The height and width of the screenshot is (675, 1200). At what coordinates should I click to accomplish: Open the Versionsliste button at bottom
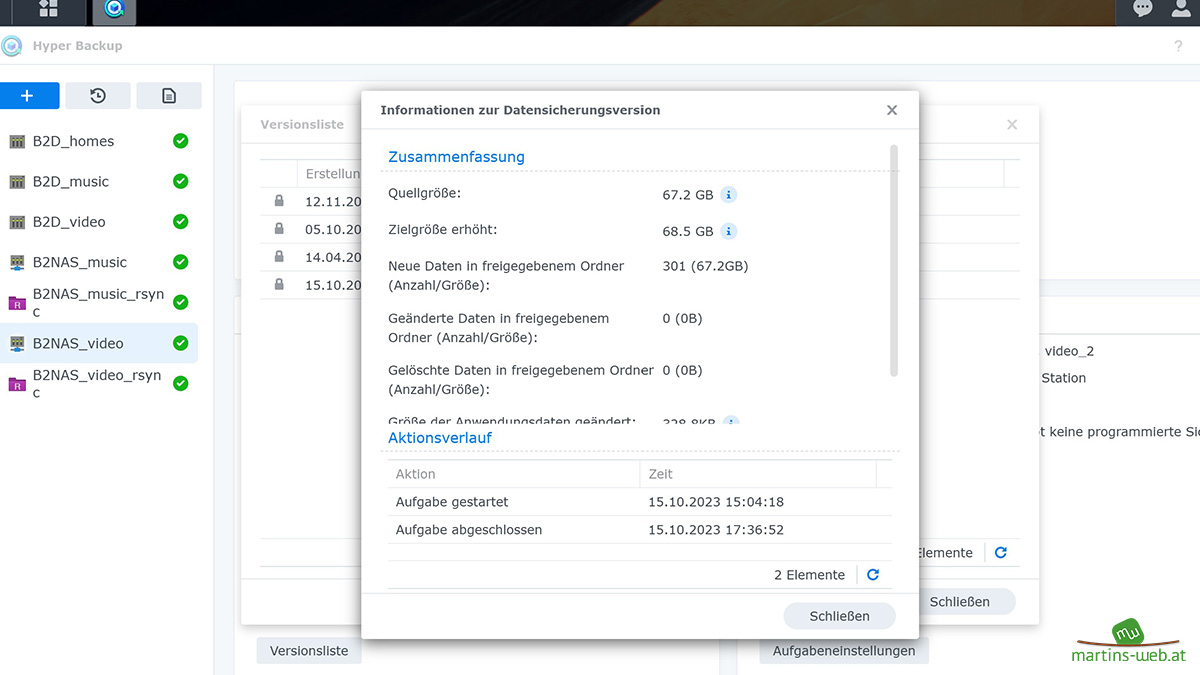[309, 651]
